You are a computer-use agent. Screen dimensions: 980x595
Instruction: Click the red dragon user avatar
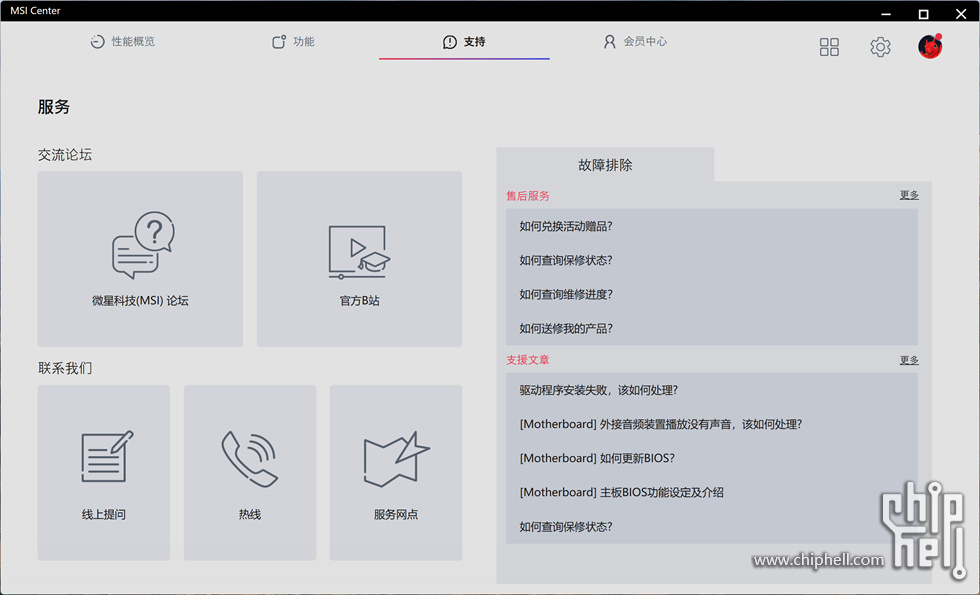click(x=930, y=46)
